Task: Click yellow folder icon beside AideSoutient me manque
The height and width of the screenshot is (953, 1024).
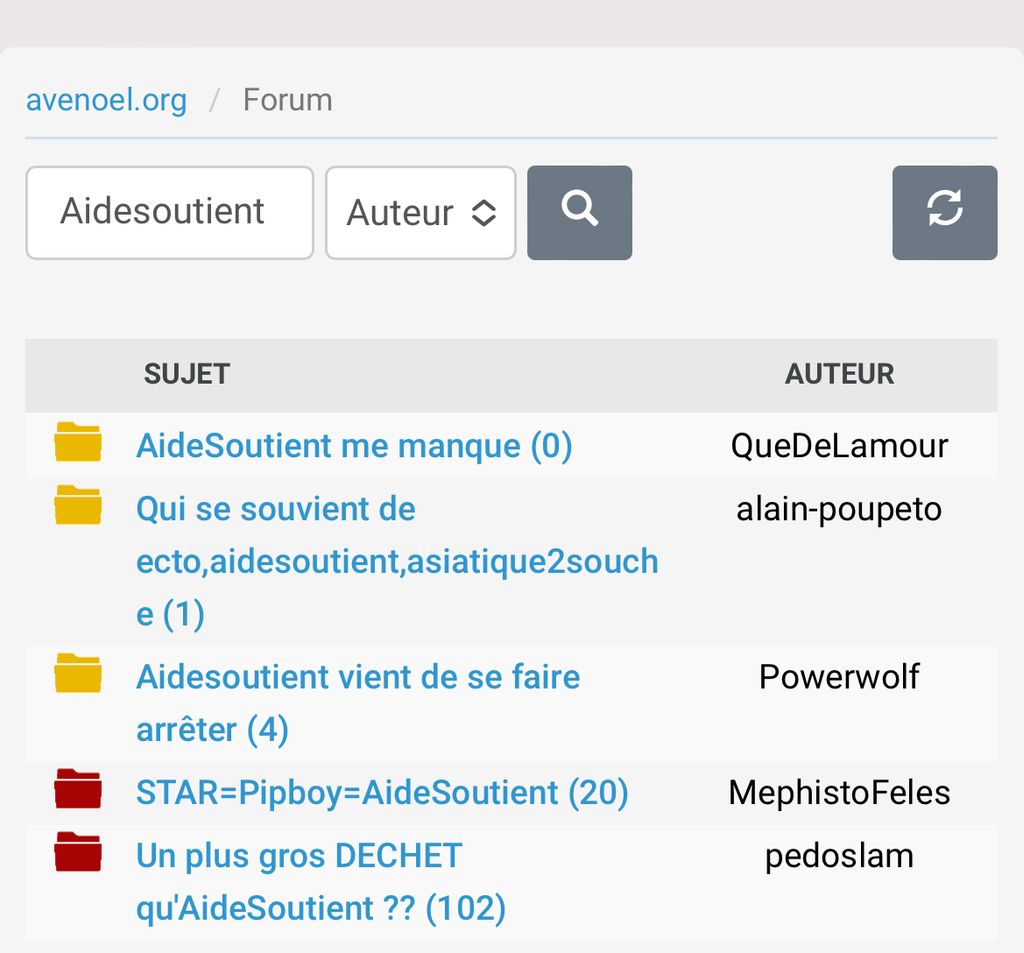Action: click(78, 442)
